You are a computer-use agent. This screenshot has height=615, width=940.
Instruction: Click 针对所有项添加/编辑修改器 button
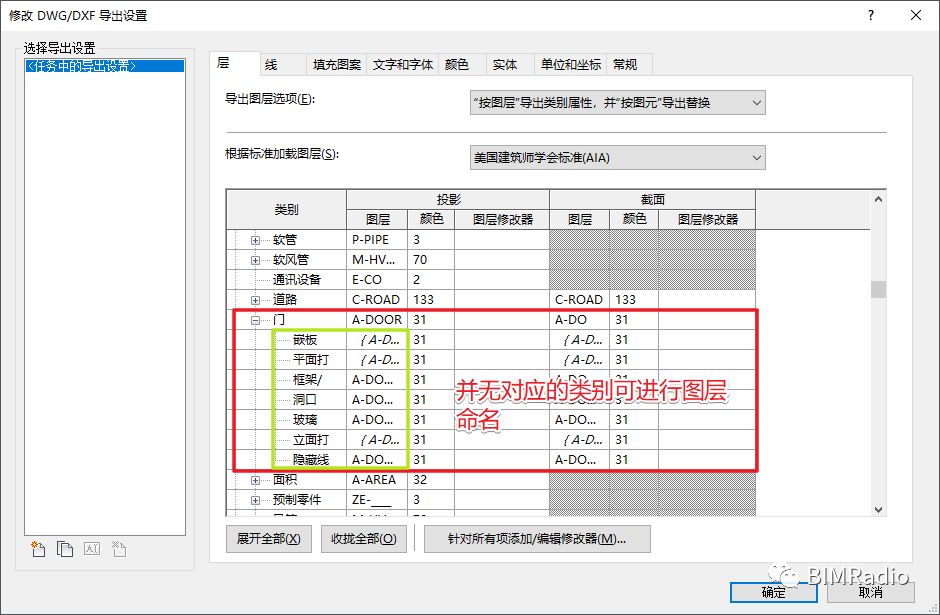tap(537, 539)
